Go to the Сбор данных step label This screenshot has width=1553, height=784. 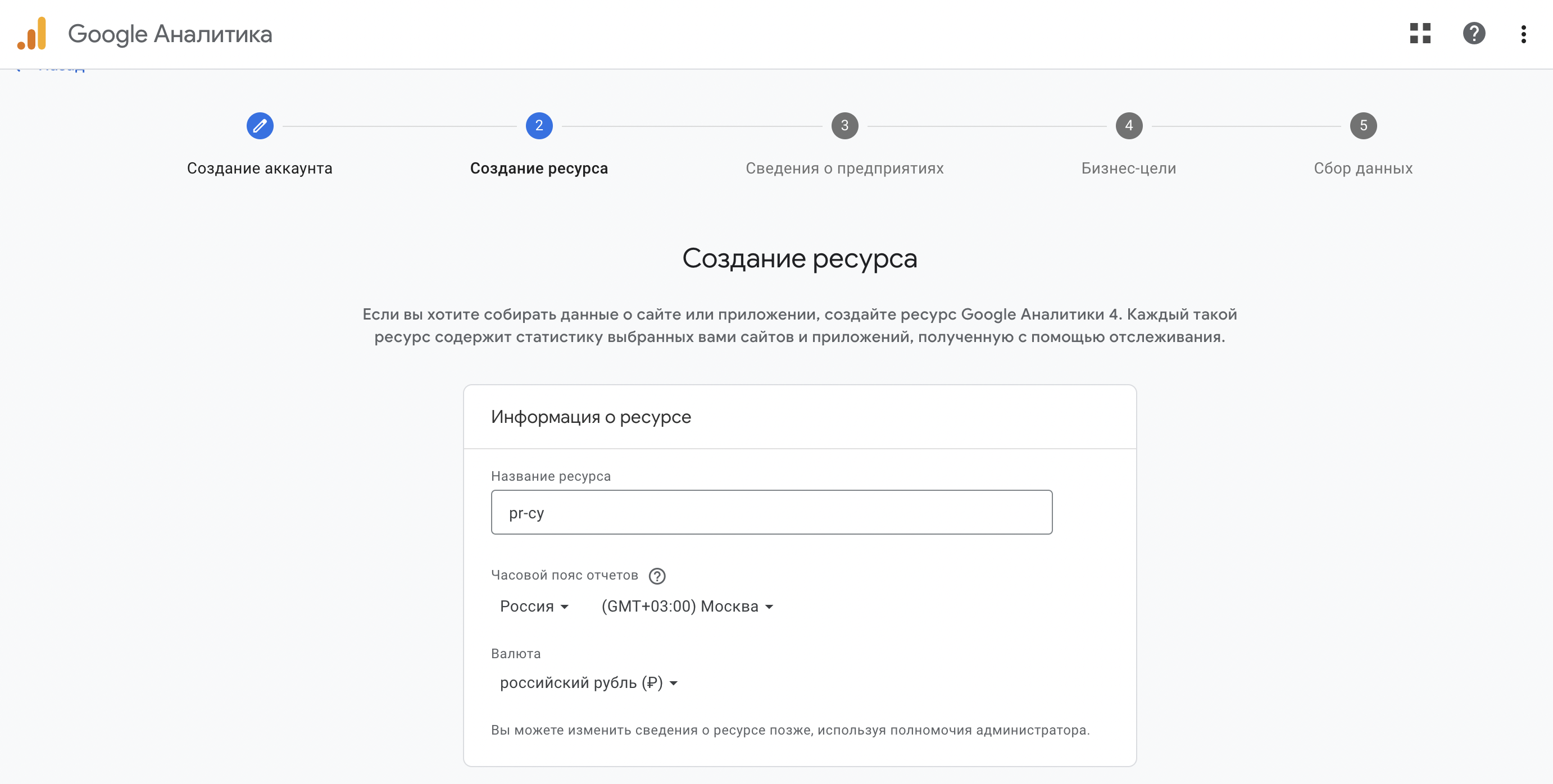(x=1363, y=168)
